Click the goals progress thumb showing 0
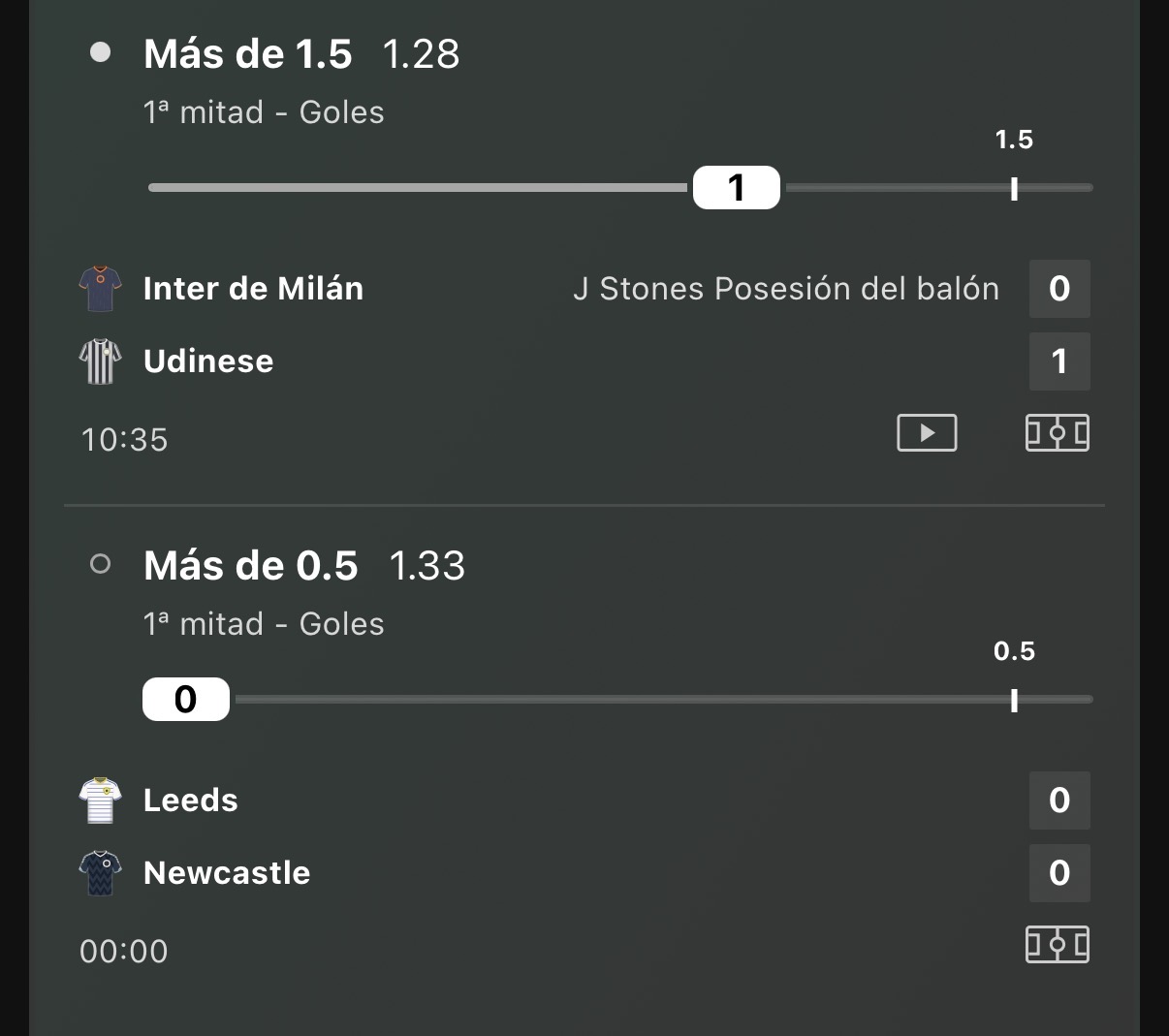 pos(186,699)
